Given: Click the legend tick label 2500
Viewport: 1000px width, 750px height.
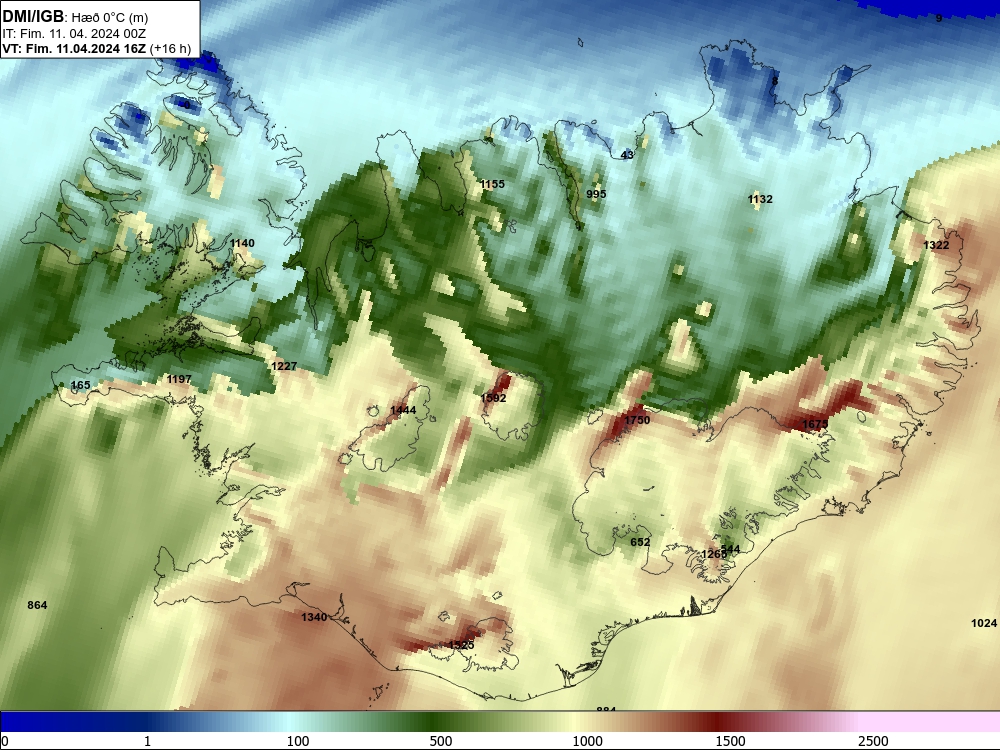Looking at the screenshot, I should [x=873, y=741].
